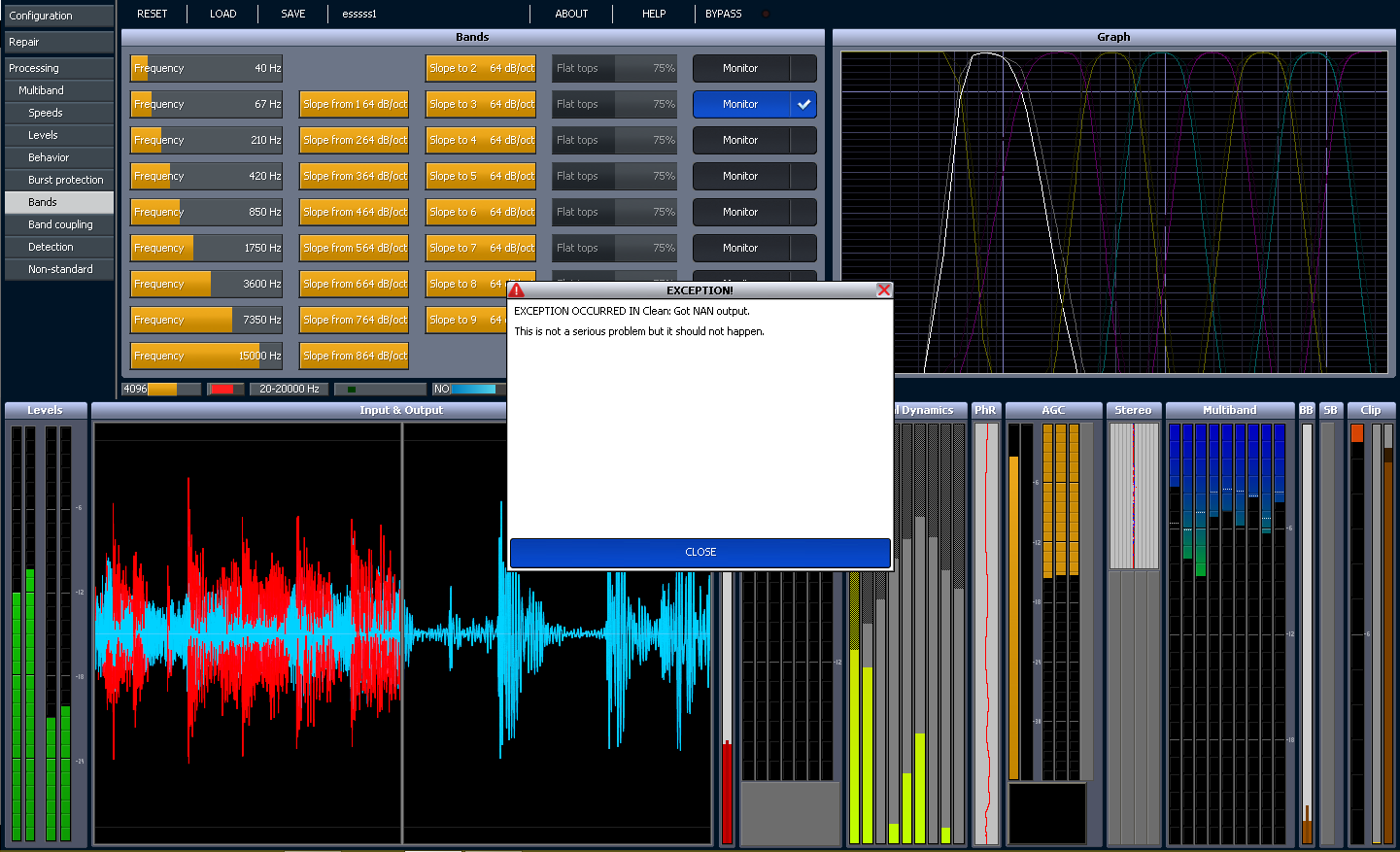Adjust the 850 Hz Frequency slider

pyautogui.click(x=206, y=212)
